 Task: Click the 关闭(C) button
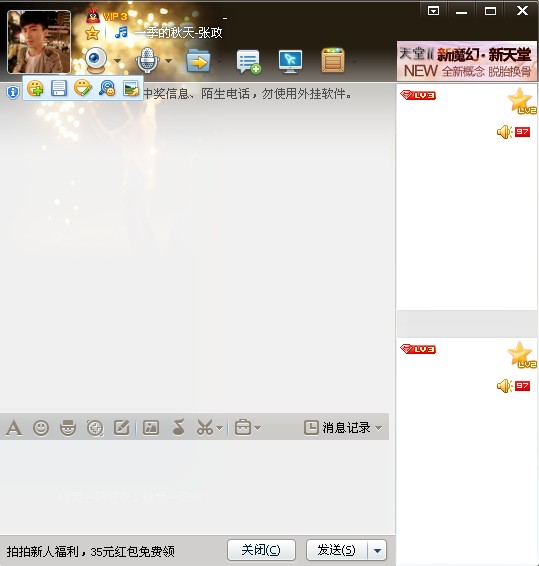[261, 550]
